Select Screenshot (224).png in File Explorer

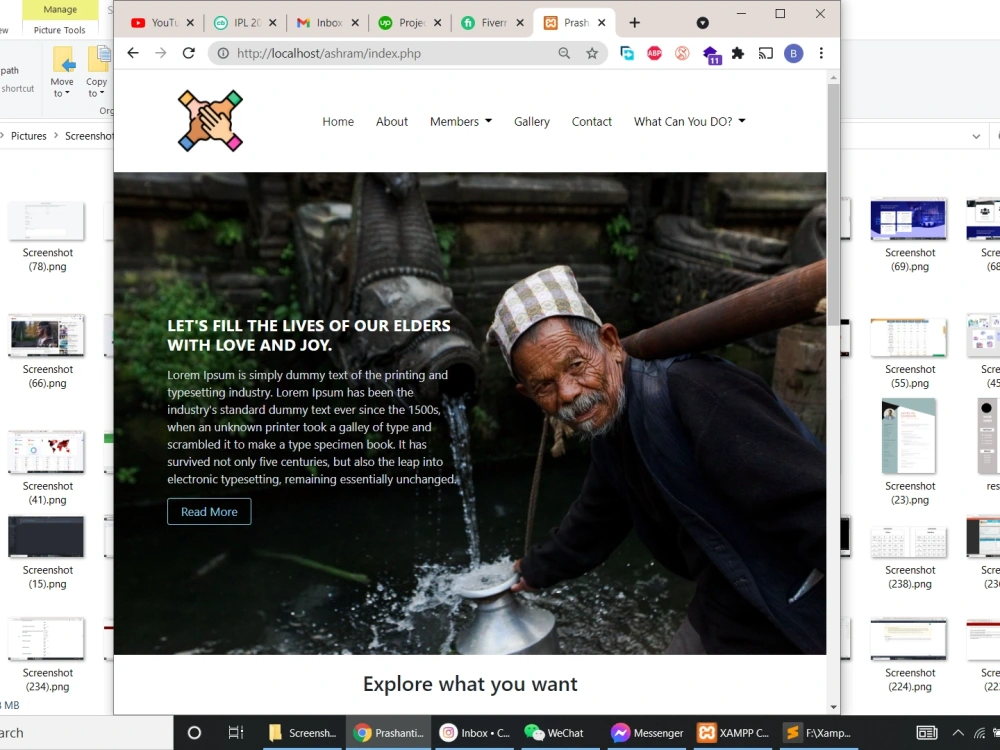pyautogui.click(x=909, y=655)
